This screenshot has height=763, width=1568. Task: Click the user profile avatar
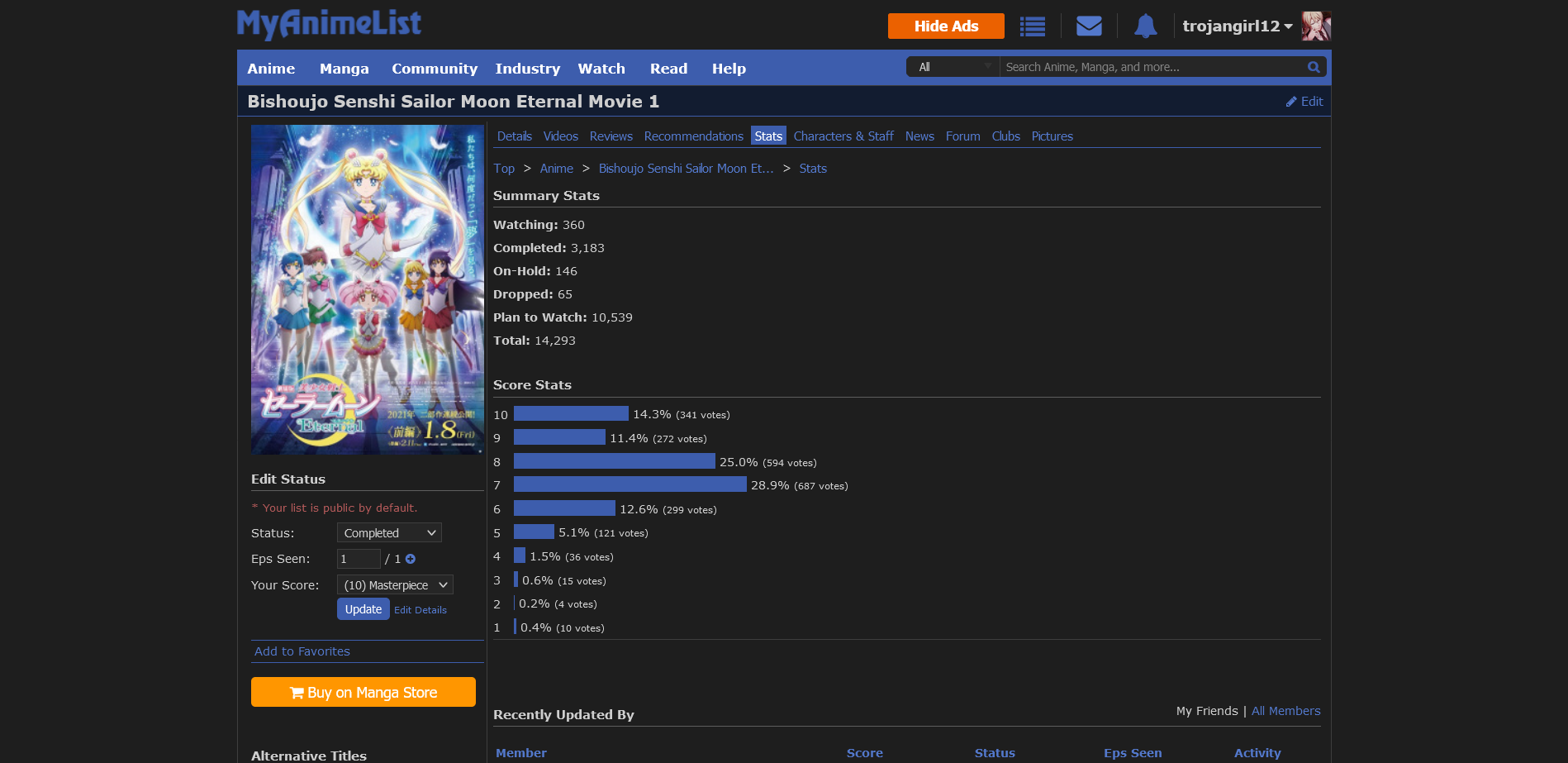[x=1316, y=26]
